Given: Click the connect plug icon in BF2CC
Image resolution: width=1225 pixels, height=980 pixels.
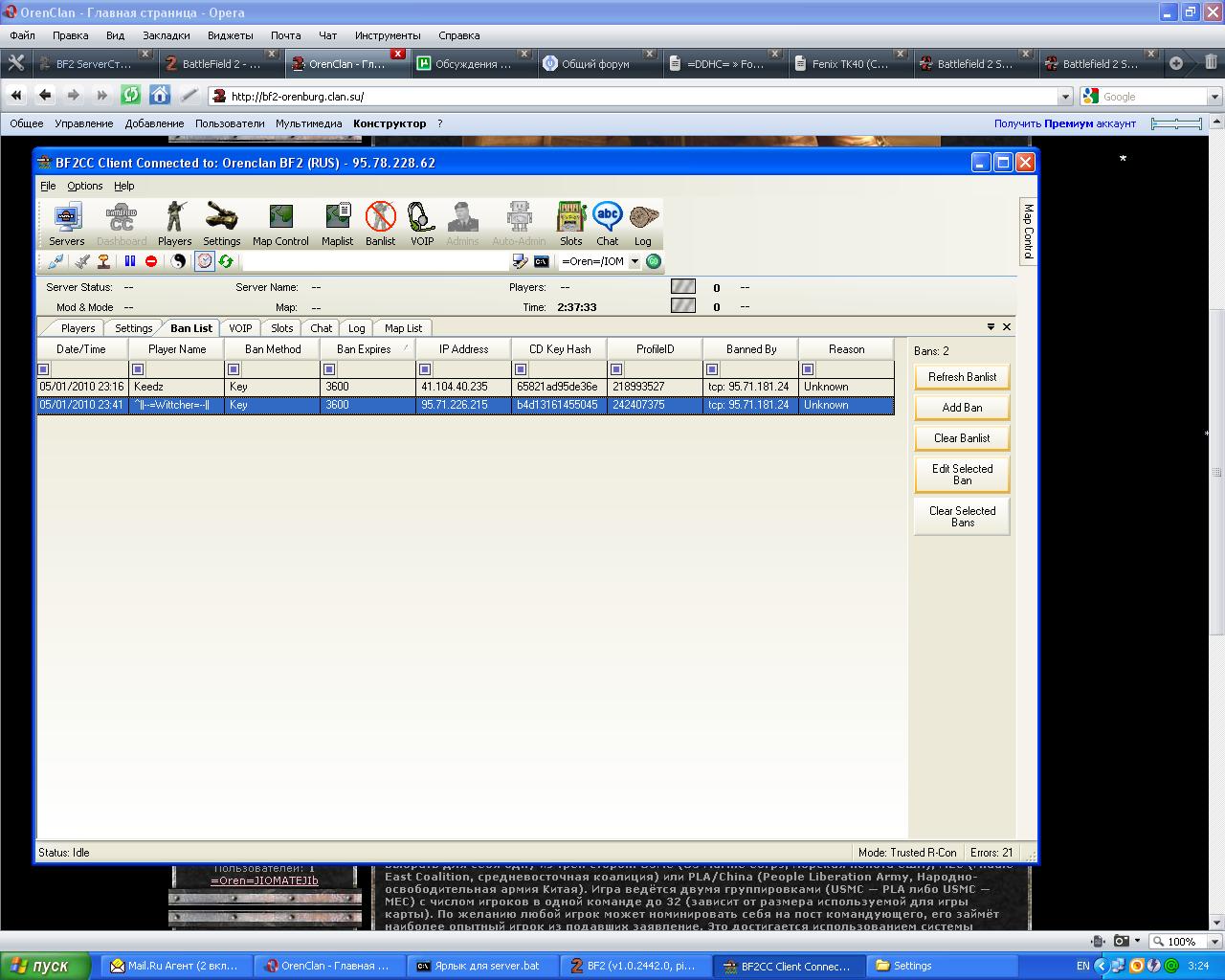Looking at the screenshot, I should [x=56, y=261].
